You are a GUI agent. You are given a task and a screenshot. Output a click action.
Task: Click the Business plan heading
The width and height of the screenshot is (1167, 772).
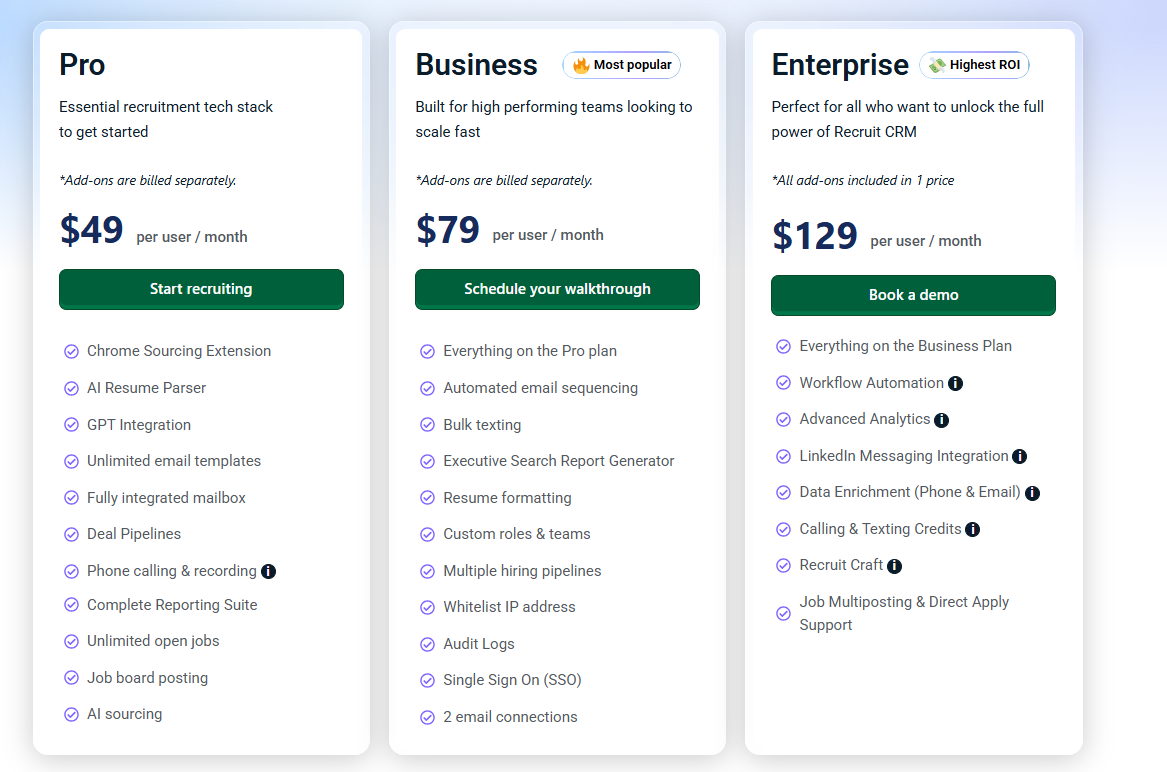[x=476, y=65]
